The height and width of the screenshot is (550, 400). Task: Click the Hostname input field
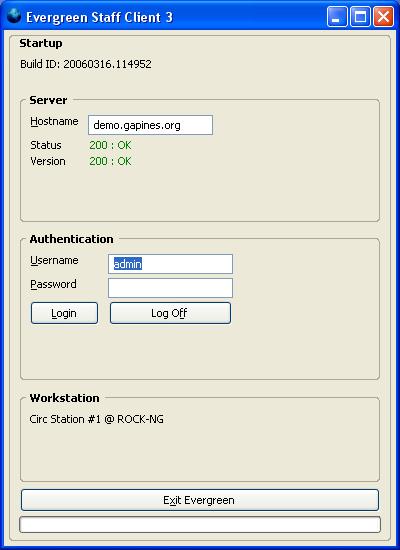point(150,125)
